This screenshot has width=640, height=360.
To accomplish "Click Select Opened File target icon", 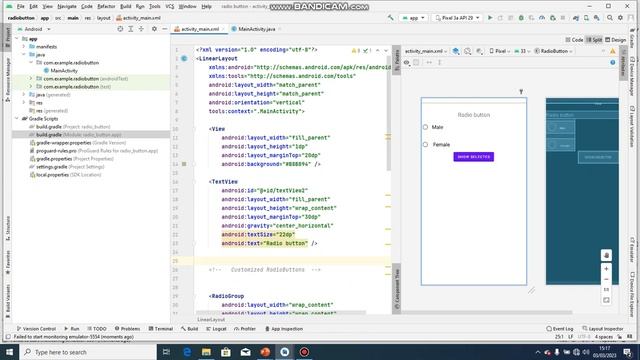I will [120, 29].
